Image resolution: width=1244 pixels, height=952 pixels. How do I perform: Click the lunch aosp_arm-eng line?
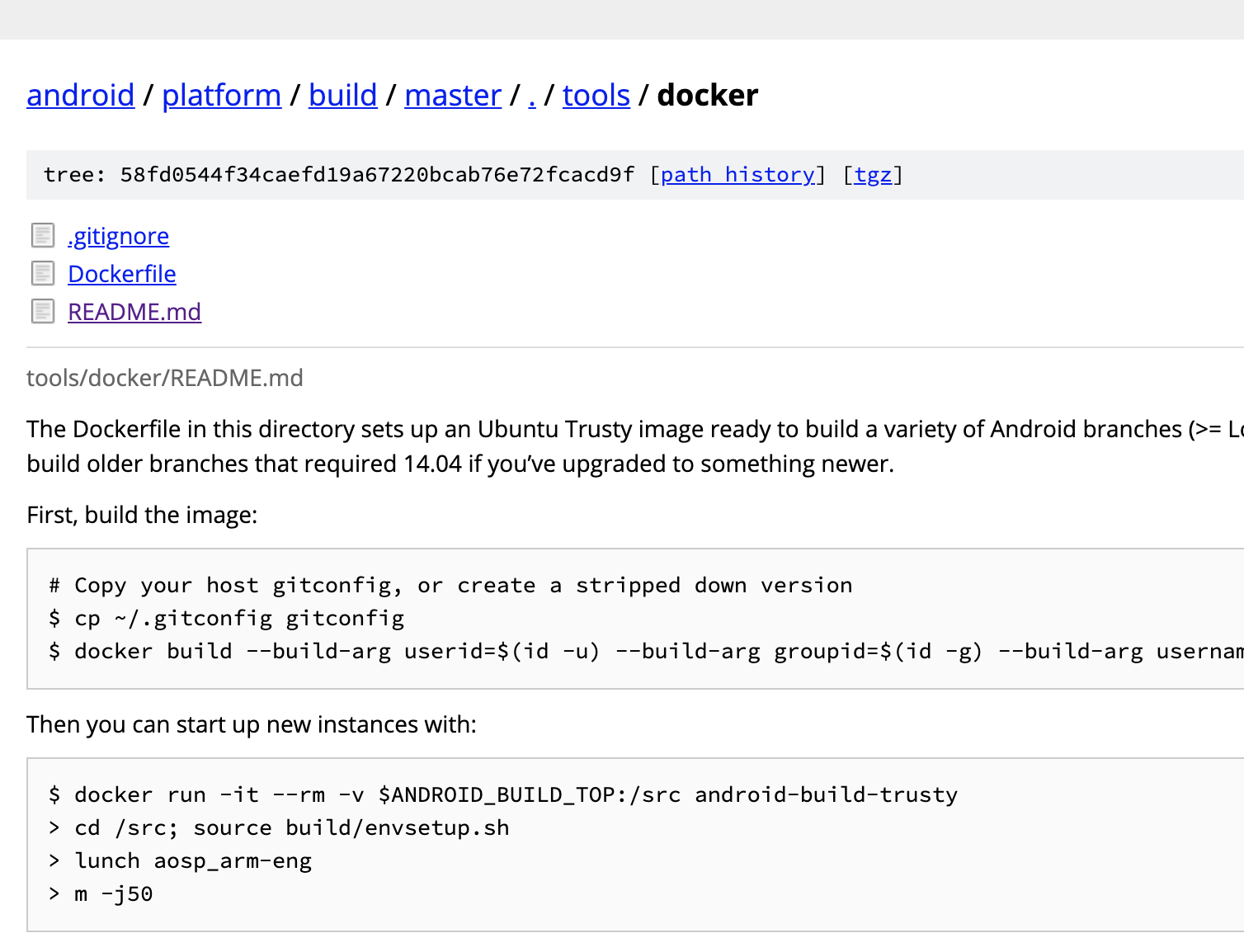[x=180, y=861]
